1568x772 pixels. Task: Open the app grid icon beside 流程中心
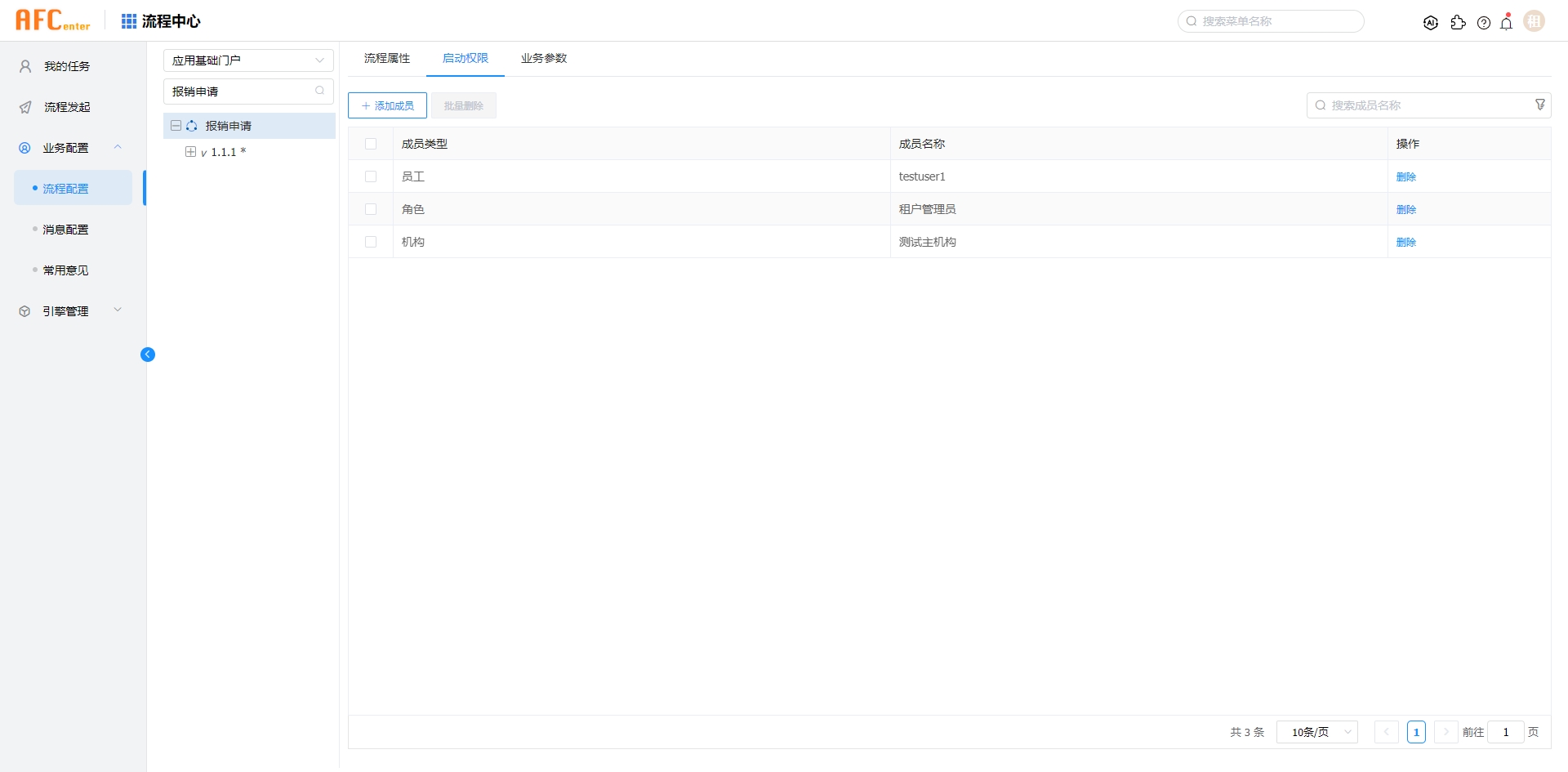coord(129,21)
